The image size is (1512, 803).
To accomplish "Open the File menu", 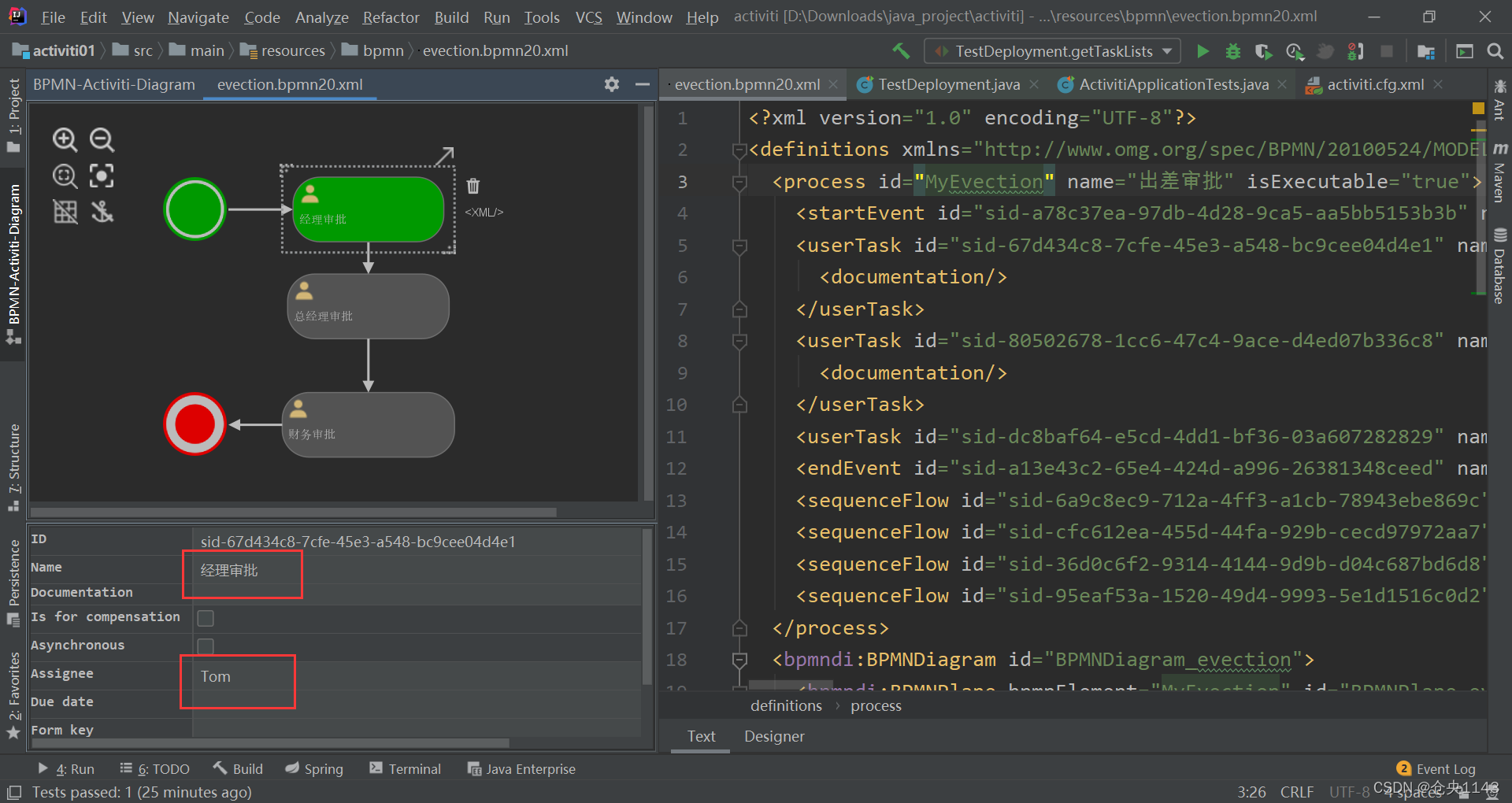I will [53, 17].
